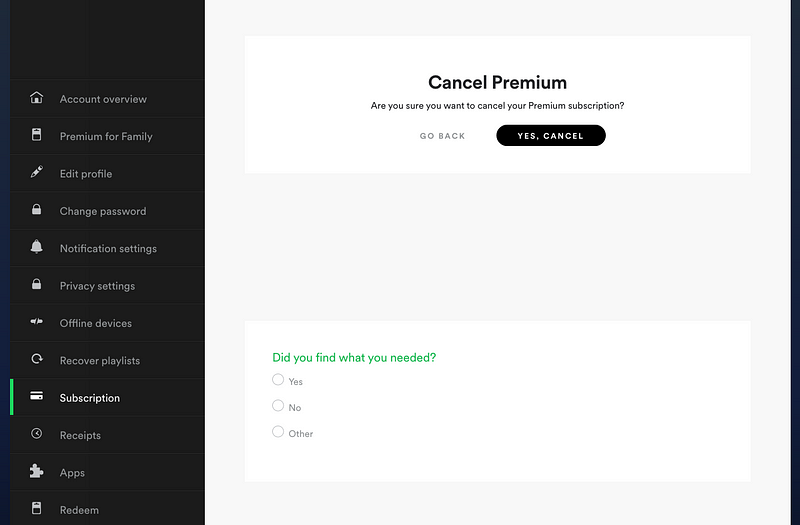Select the No radio button

(x=278, y=406)
